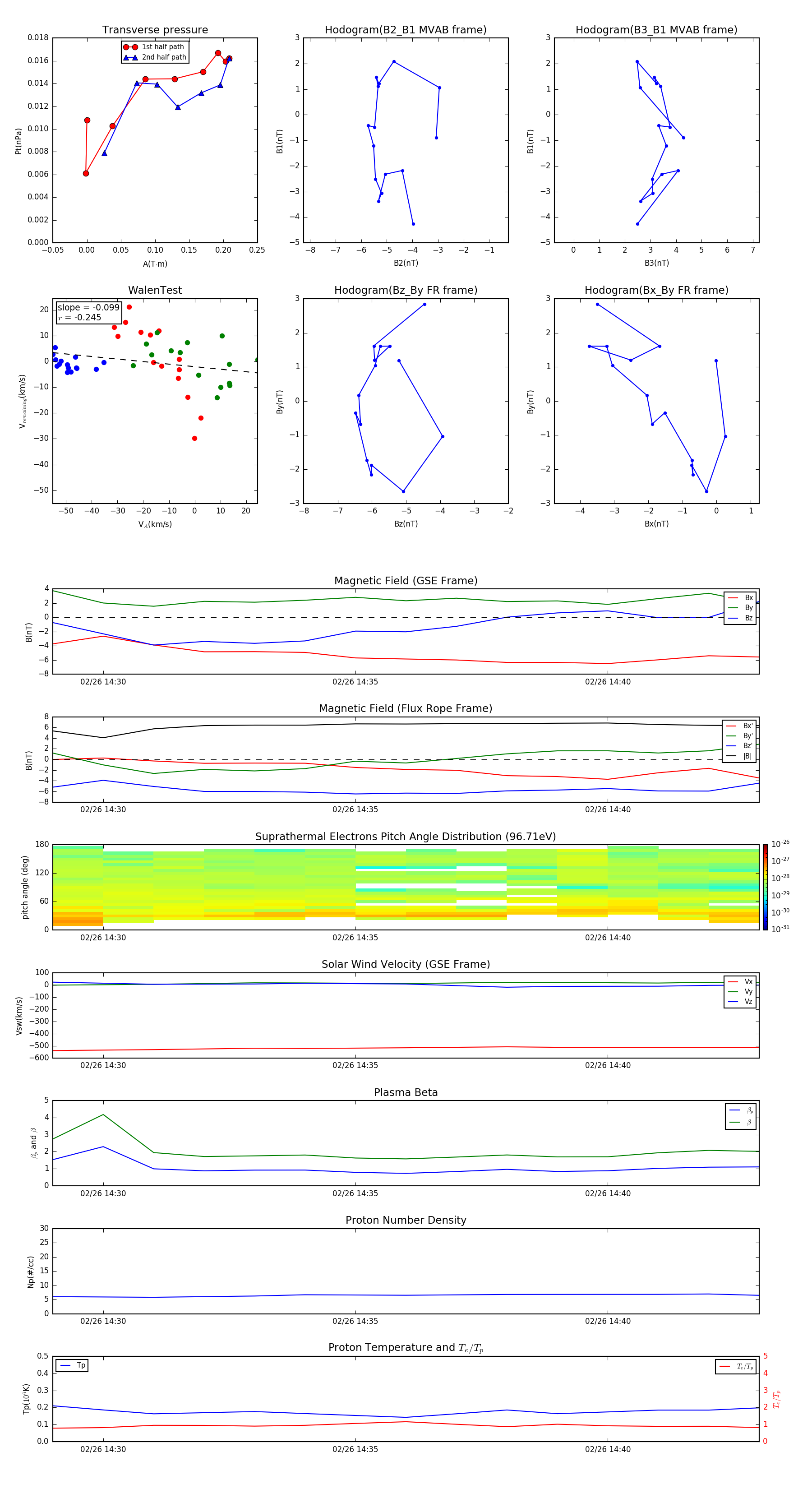Click '02/26 14:35' tick under Plasma Beta plot
This screenshot has width=812, height=1489.
(x=355, y=1193)
